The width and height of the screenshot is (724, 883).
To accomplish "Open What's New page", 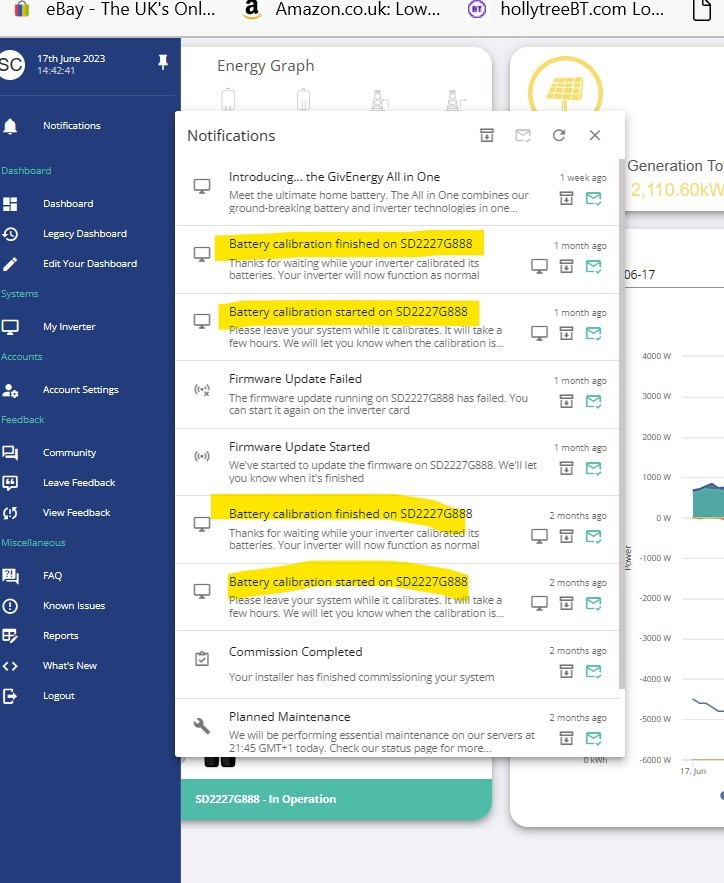I will click(70, 666).
